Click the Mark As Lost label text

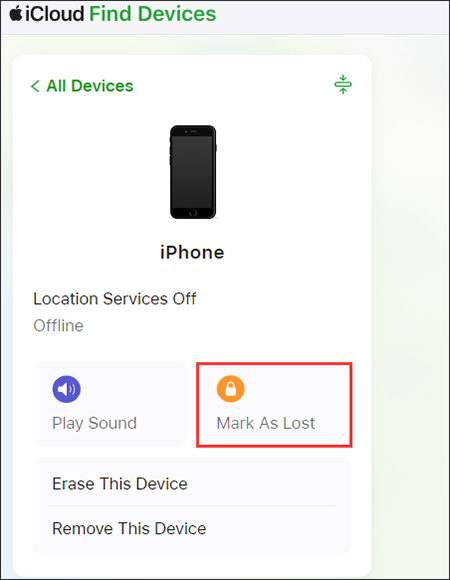(x=265, y=423)
